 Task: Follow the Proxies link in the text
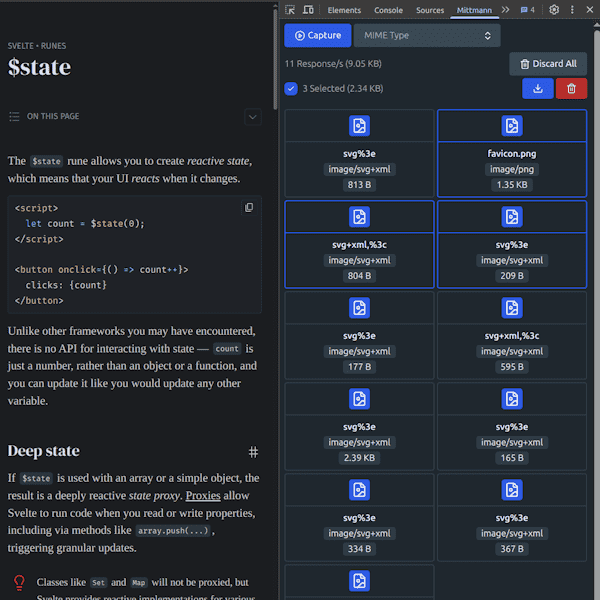coord(203,496)
